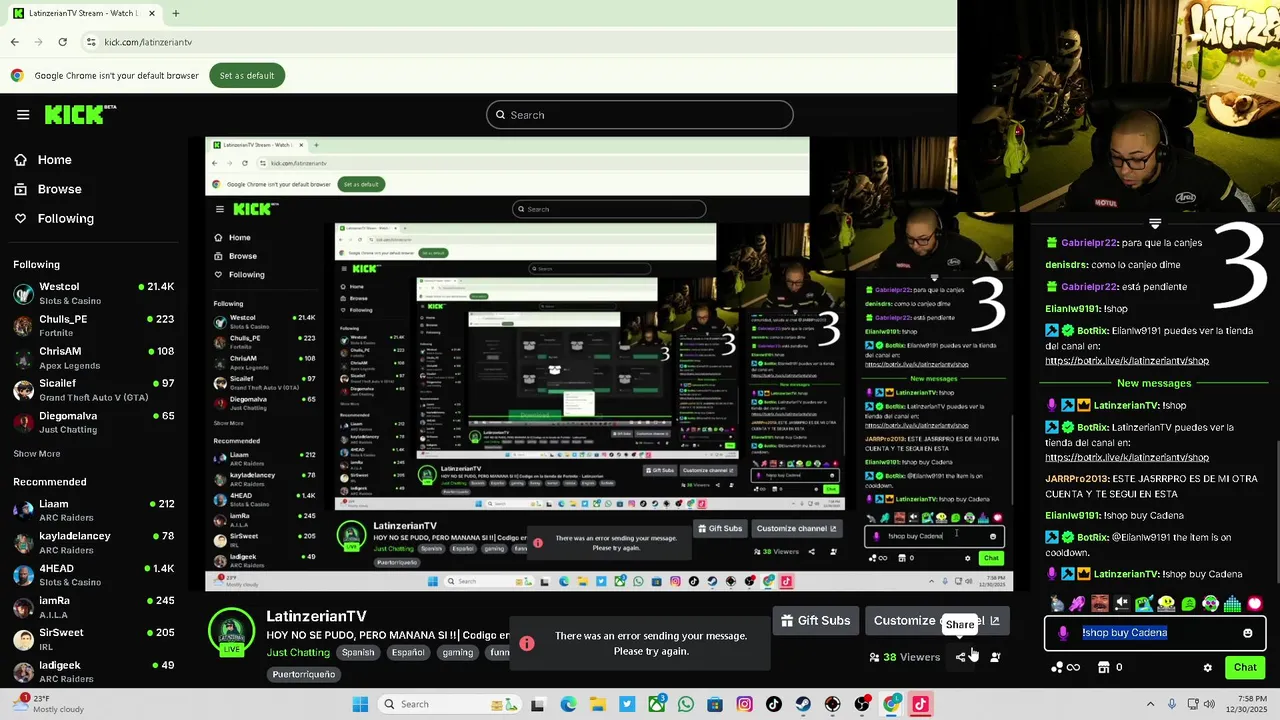This screenshot has height=720, width=1280.
Task: Open Westcol channel in Following list
Action: click(94, 293)
